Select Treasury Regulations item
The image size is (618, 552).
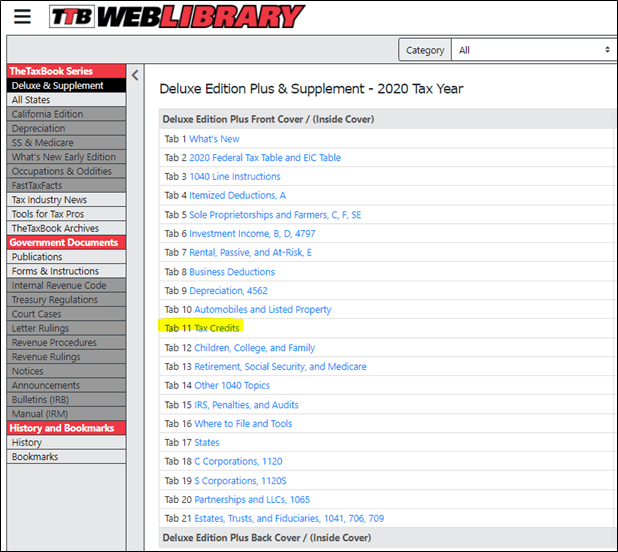pos(66,299)
